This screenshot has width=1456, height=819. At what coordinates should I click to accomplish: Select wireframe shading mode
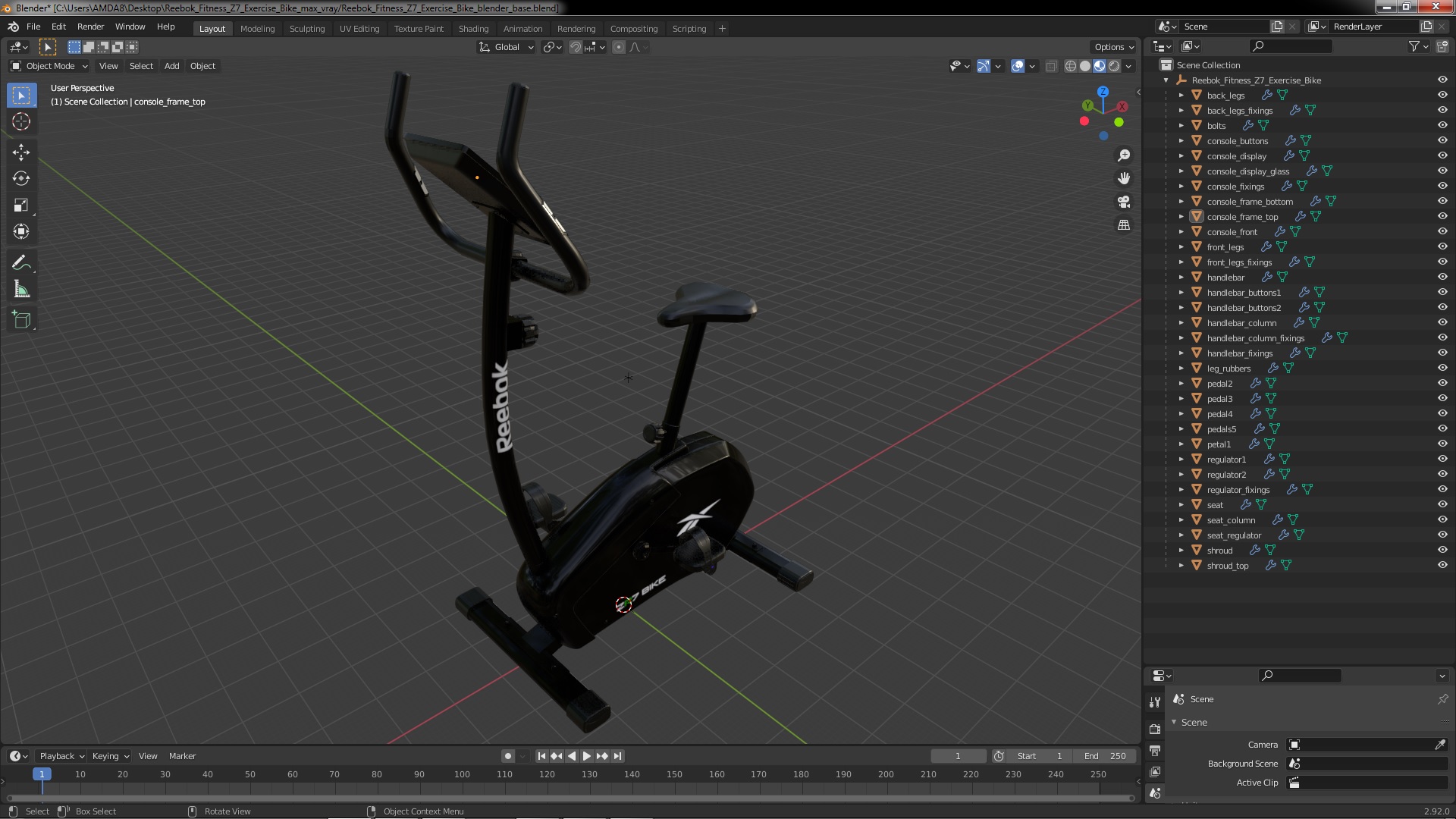(x=1071, y=67)
